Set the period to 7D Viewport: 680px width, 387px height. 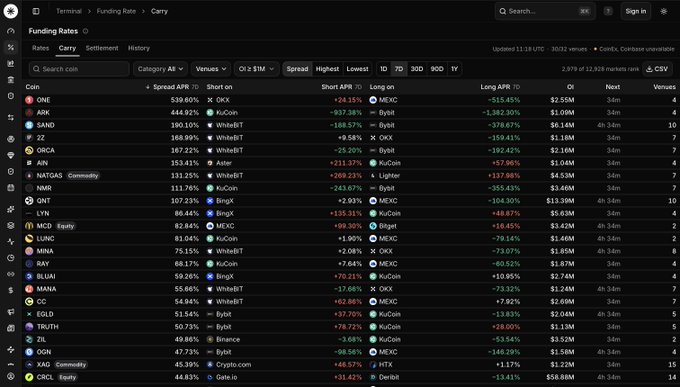tap(399, 69)
